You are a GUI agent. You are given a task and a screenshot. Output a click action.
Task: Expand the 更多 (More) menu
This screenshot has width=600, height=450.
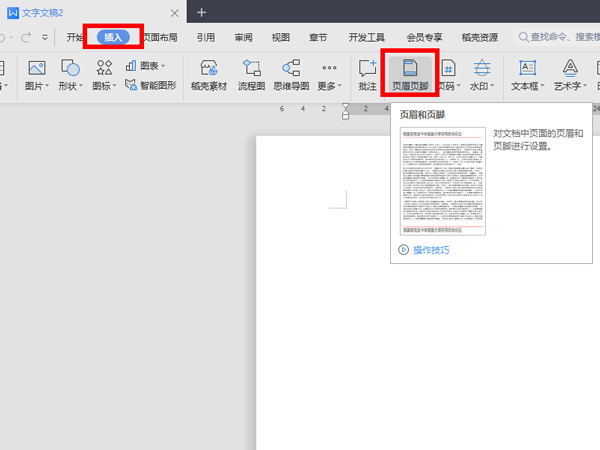click(330, 86)
